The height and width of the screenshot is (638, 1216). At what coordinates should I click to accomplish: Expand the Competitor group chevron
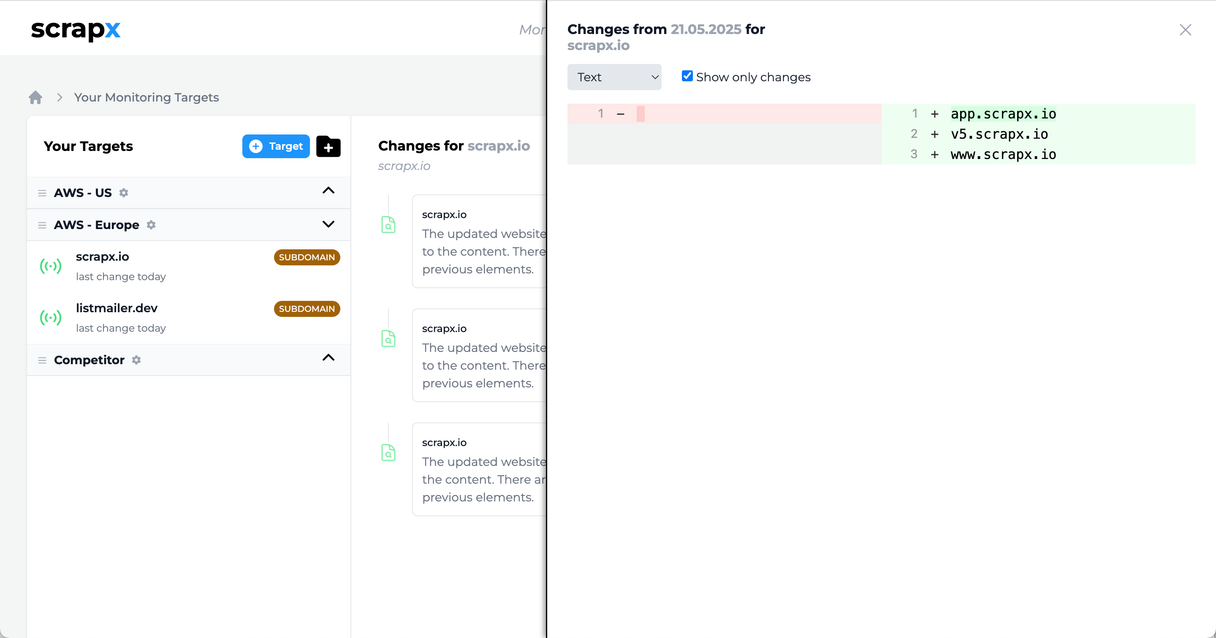(328, 358)
